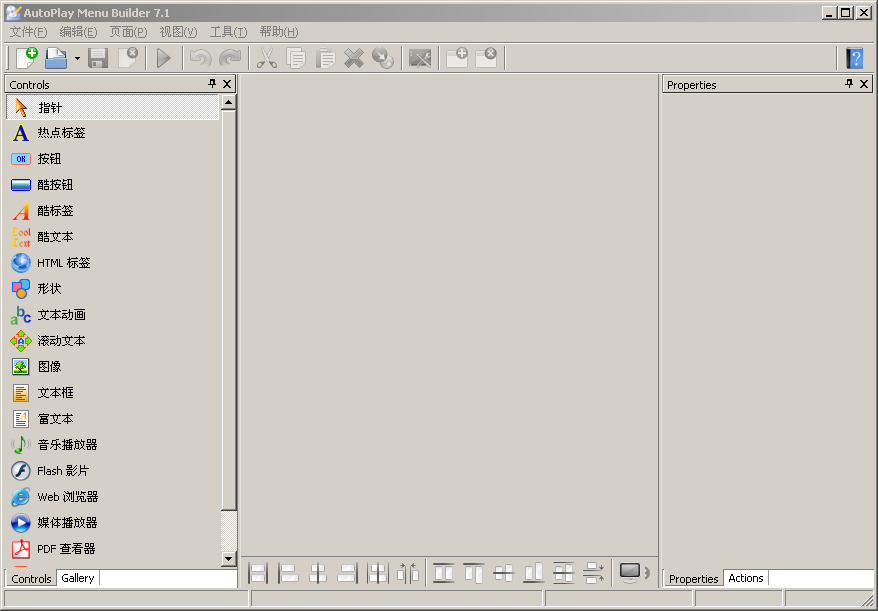Cut selection with scissors icon
Viewport: 878px width, 611px height.
267,58
